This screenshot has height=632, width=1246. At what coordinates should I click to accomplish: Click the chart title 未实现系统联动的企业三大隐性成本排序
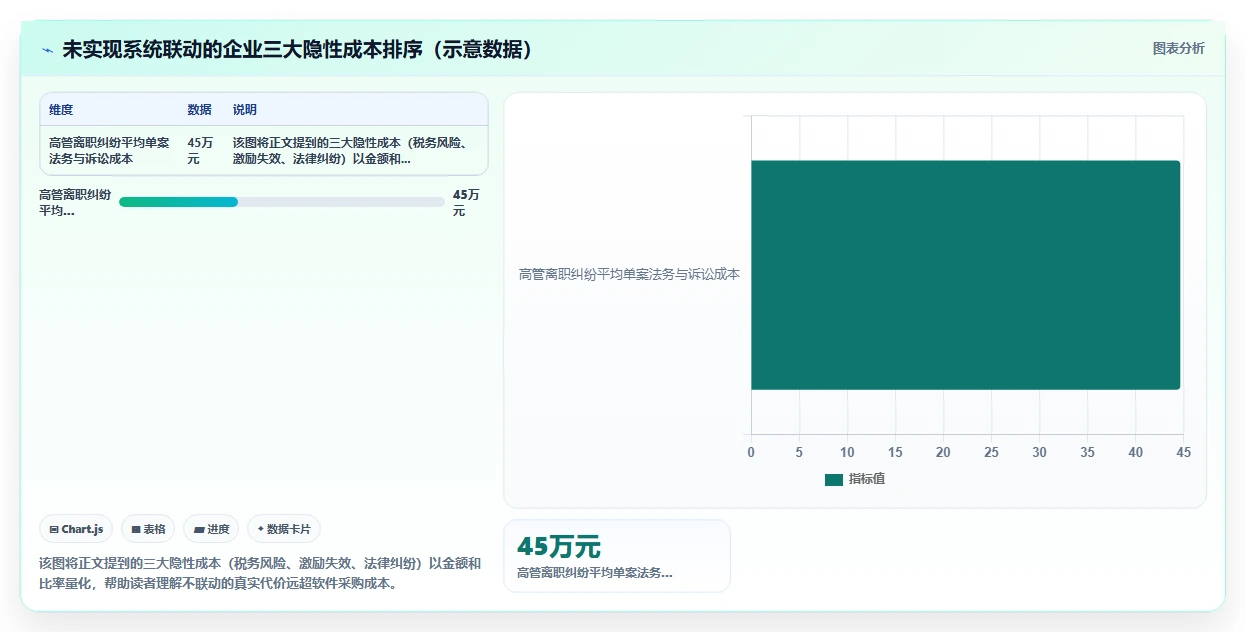click(297, 49)
